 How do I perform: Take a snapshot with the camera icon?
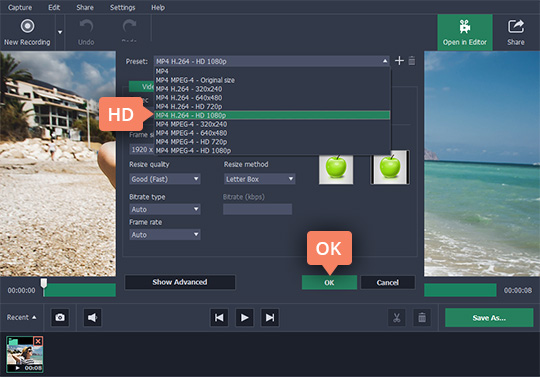click(x=60, y=317)
